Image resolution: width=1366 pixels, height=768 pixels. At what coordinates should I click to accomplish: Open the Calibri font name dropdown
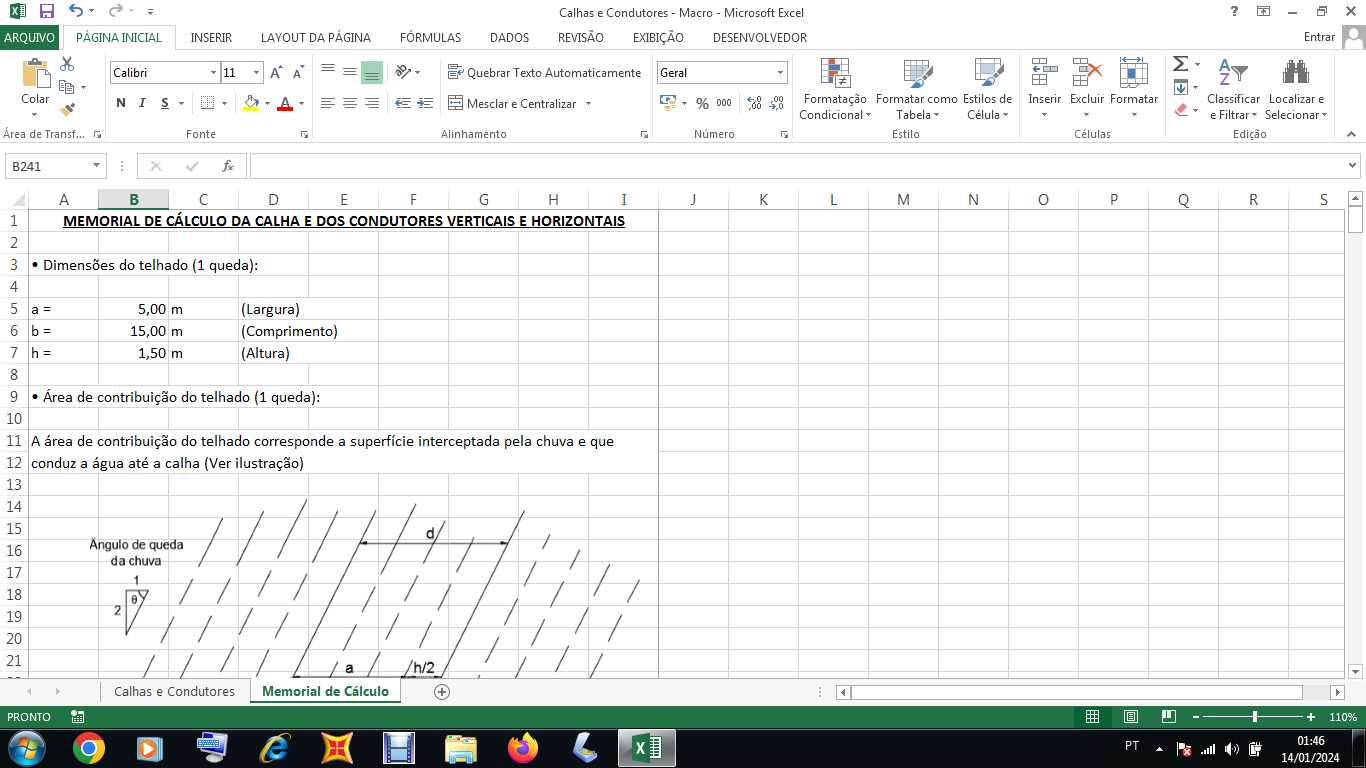pyautogui.click(x=213, y=73)
